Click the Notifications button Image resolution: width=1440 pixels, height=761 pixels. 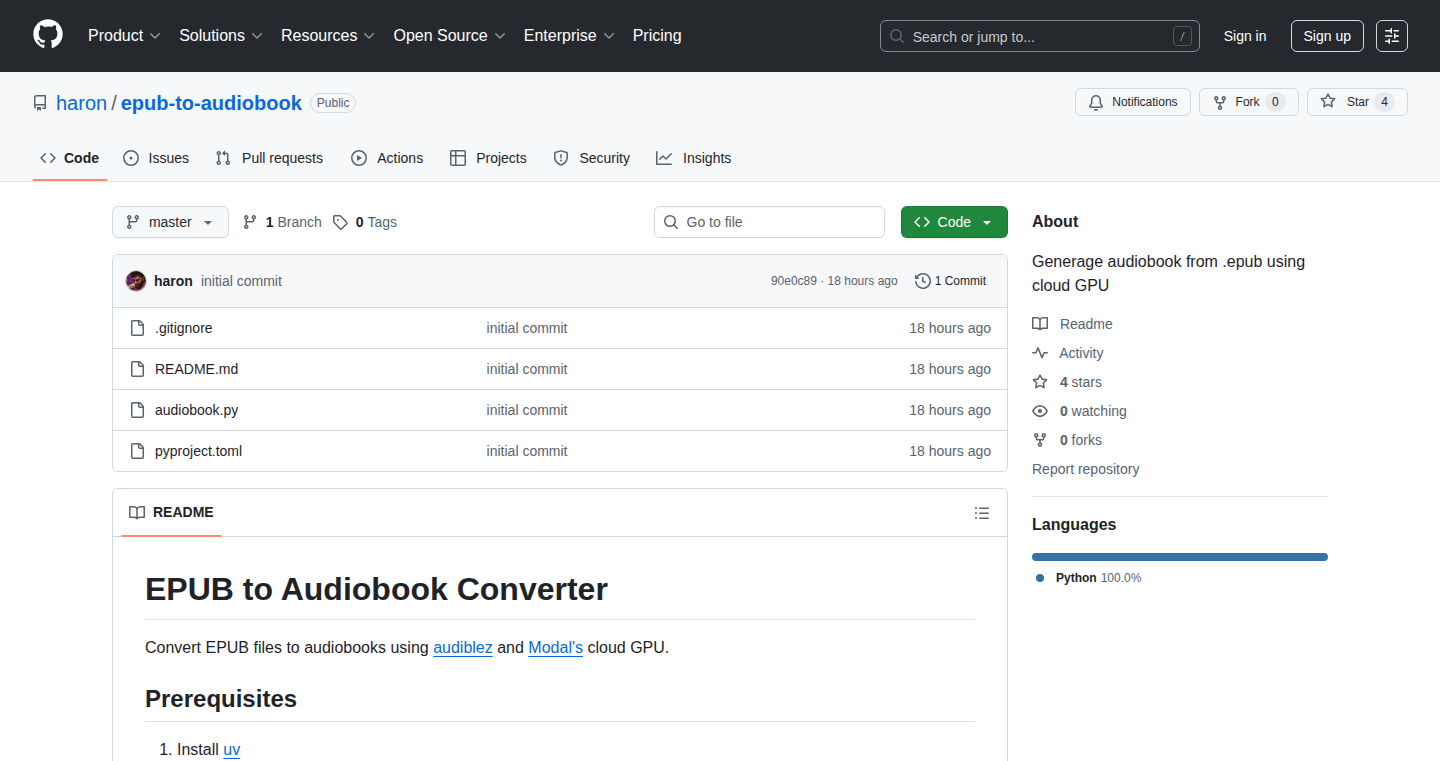click(x=1133, y=102)
